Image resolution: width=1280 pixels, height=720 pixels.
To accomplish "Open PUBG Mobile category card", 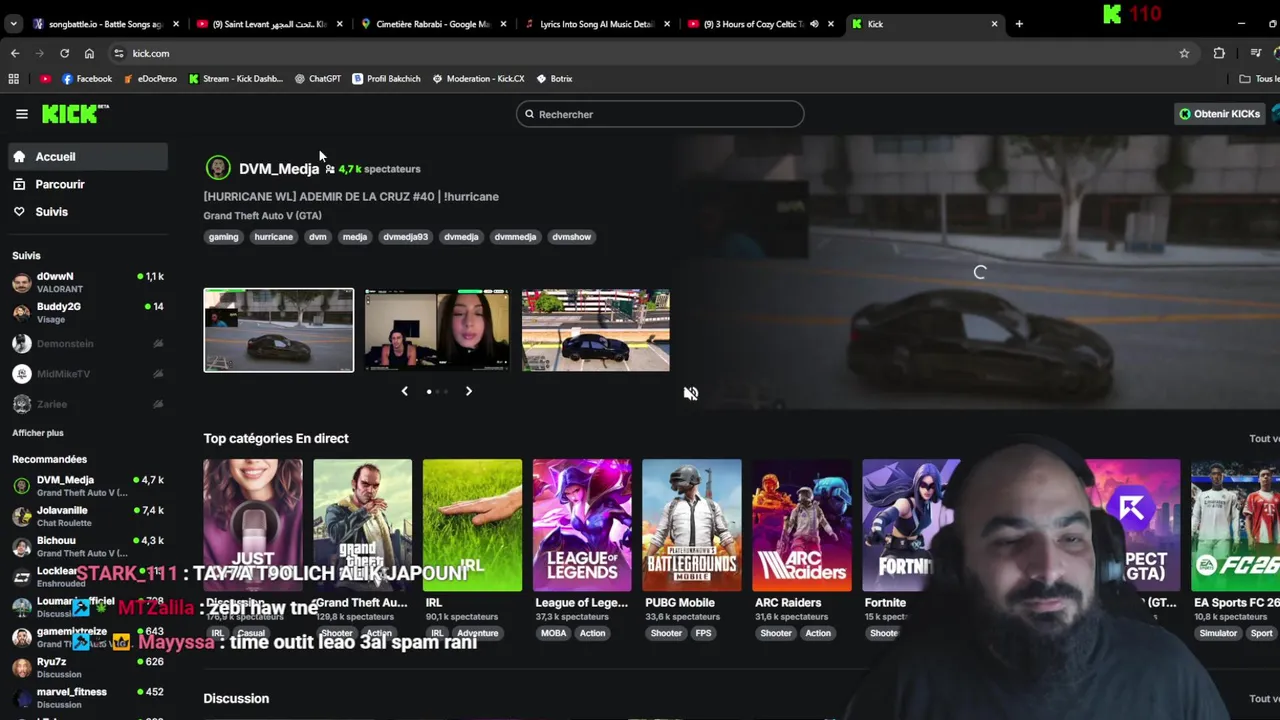I will (x=692, y=525).
